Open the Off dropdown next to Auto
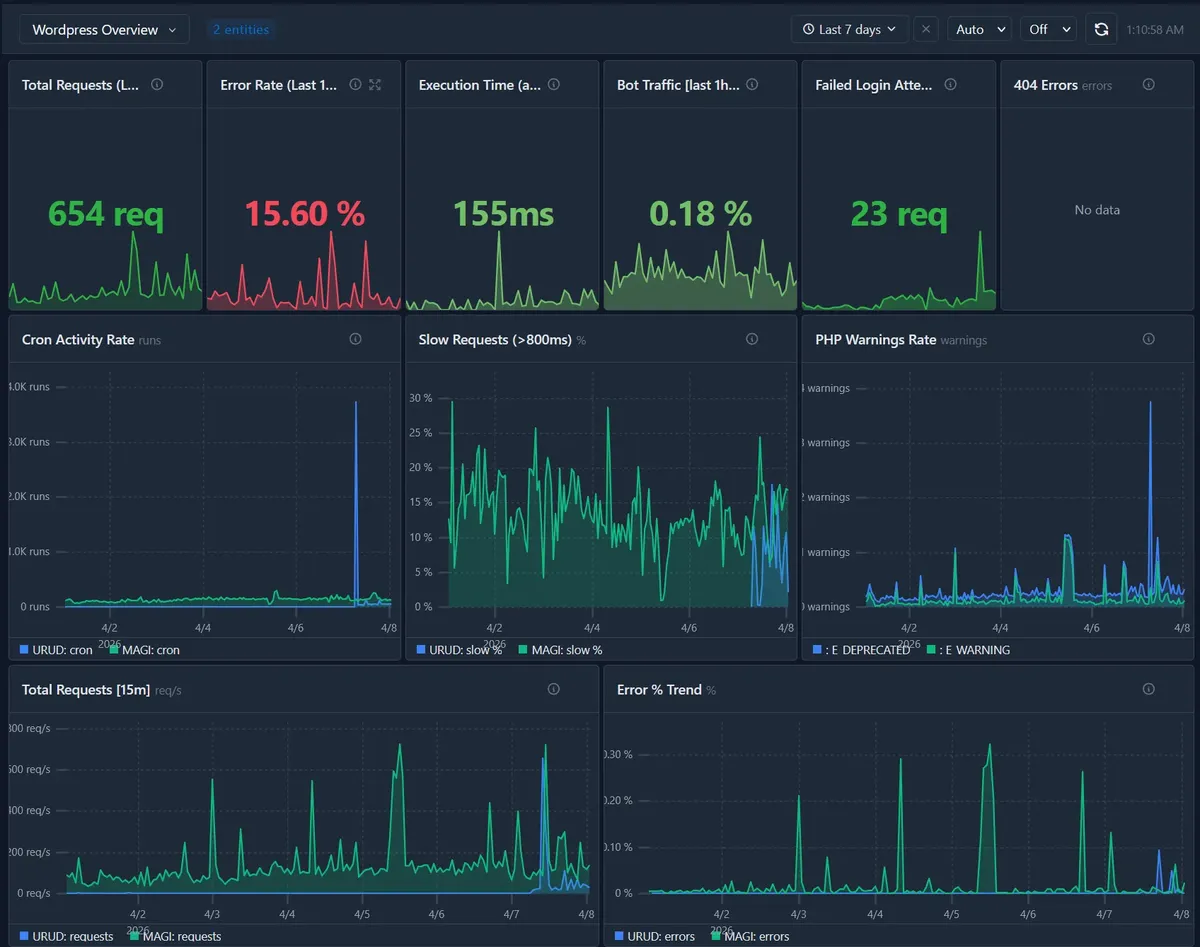The width and height of the screenshot is (1200, 947). tap(1048, 29)
